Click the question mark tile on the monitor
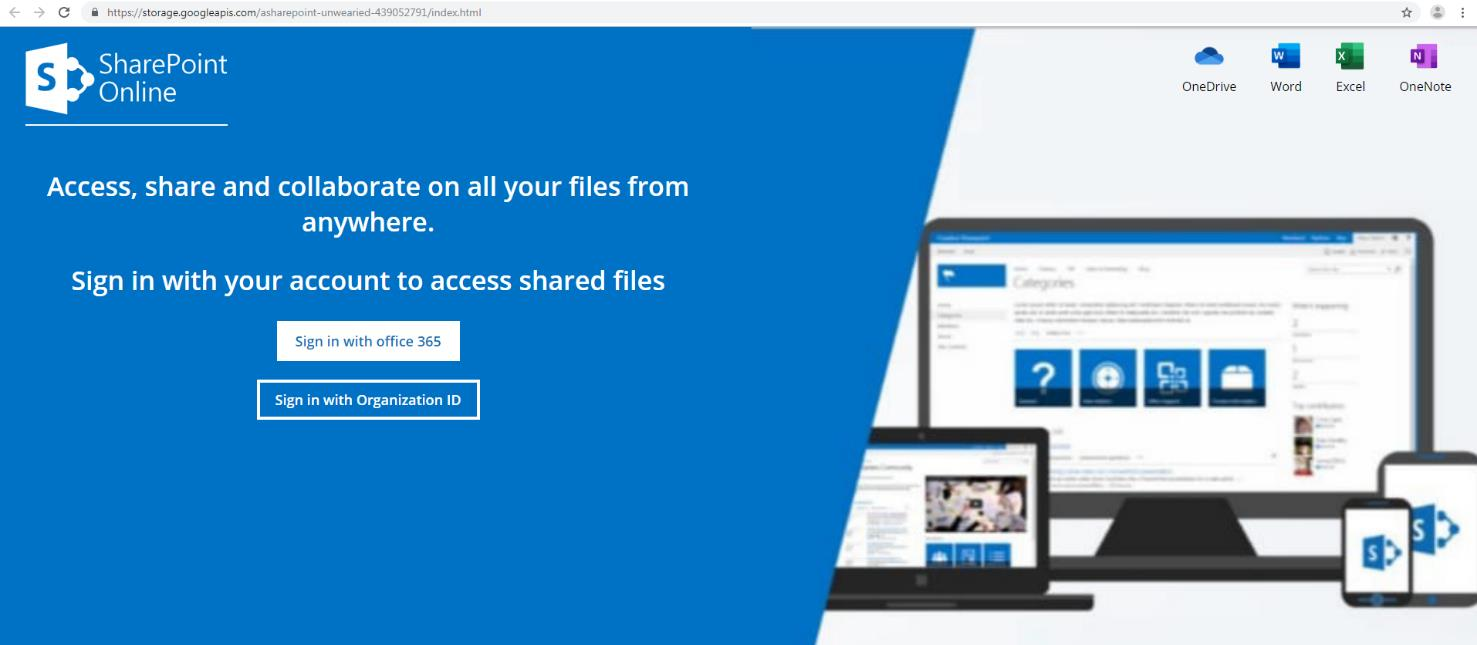This screenshot has height=645, width=1477. coord(1042,377)
